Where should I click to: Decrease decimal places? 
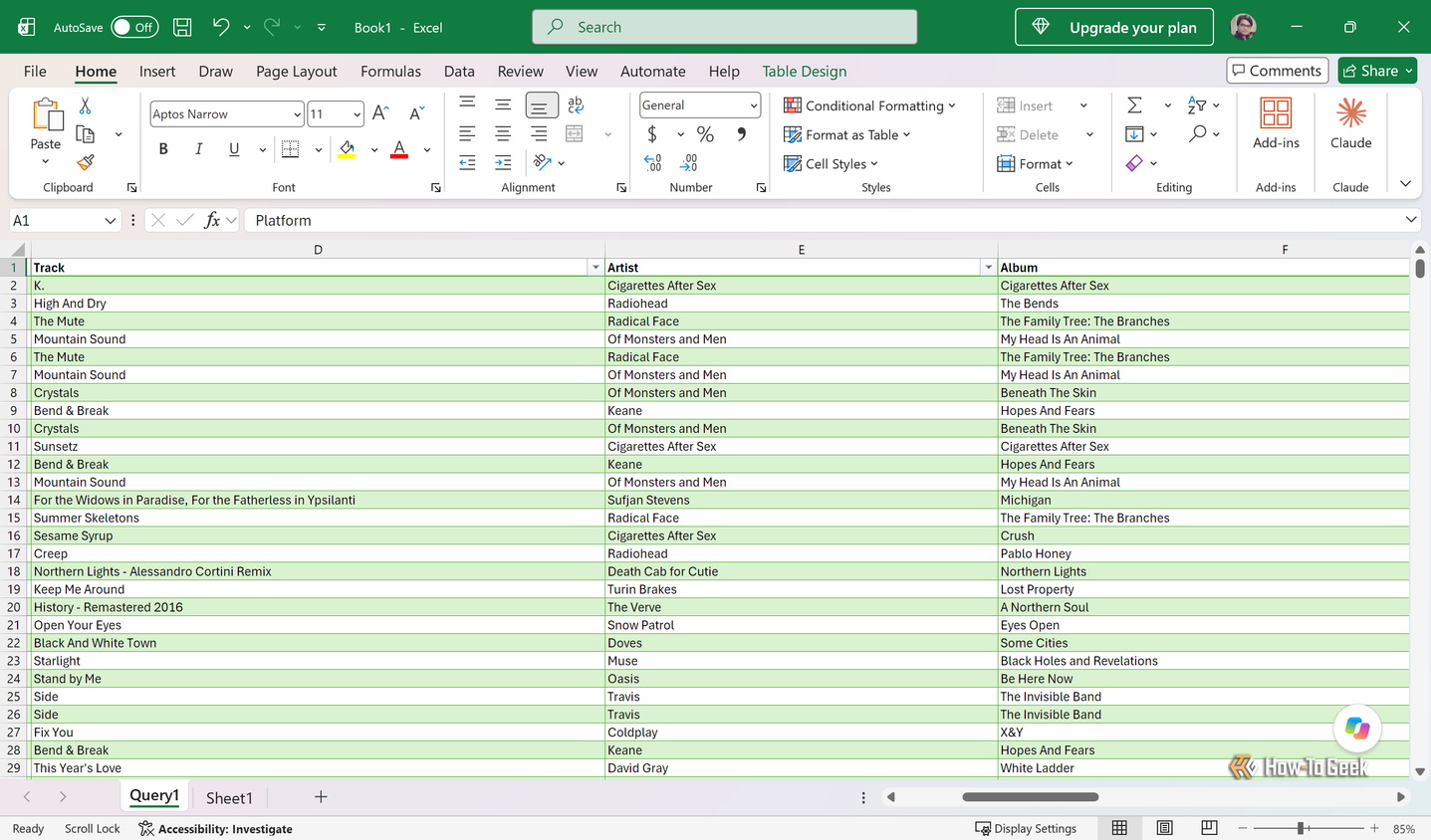688,162
